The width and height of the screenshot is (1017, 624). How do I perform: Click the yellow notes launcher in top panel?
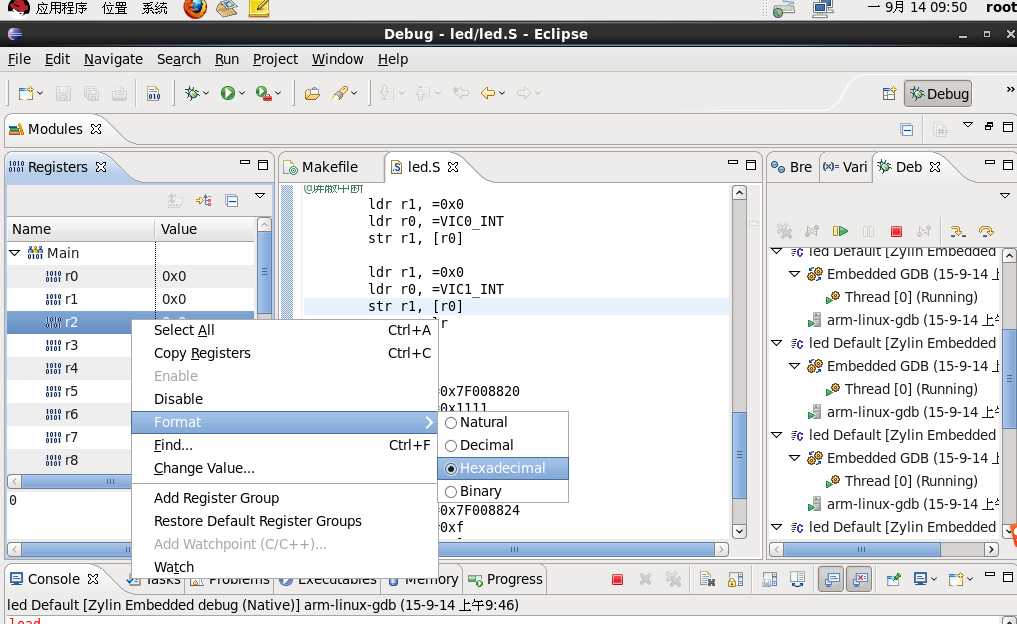pyautogui.click(x=259, y=8)
